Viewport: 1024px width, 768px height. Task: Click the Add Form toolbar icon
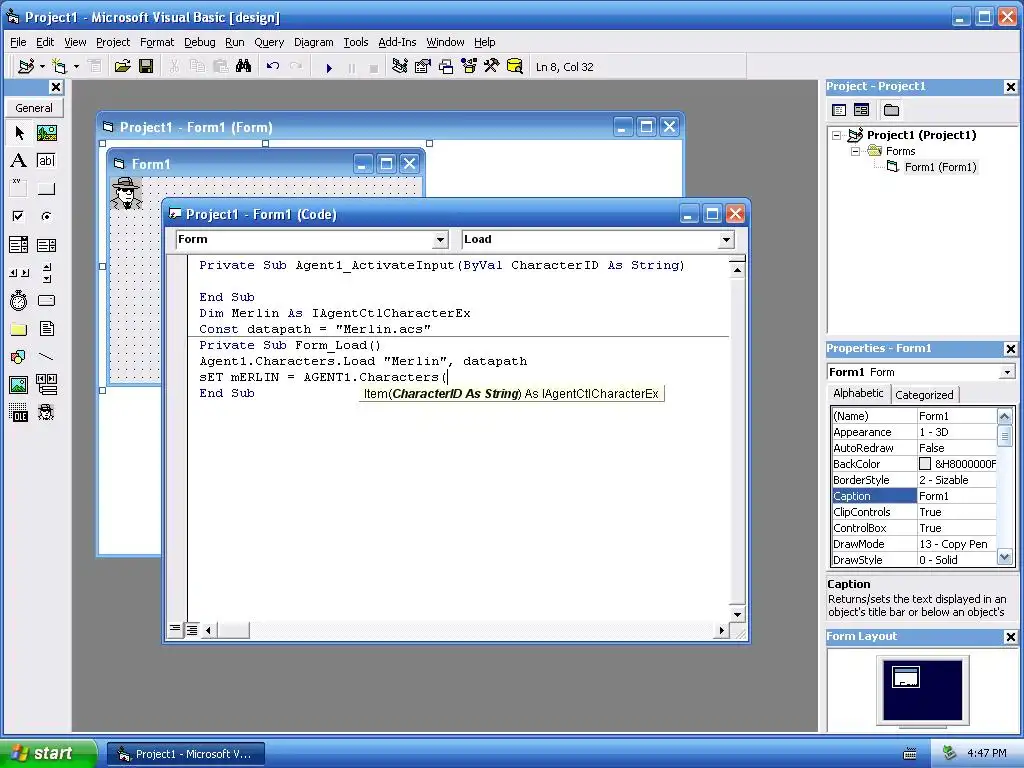[59, 67]
